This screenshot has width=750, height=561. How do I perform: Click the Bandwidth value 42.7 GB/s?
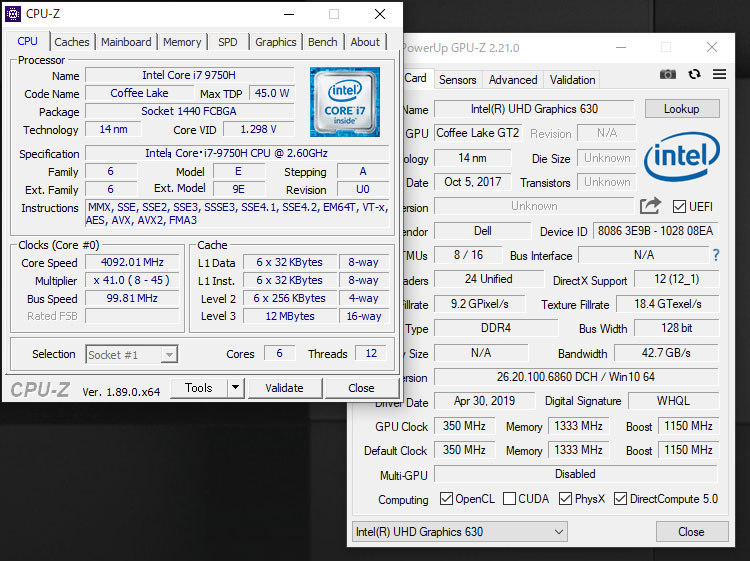pos(666,353)
